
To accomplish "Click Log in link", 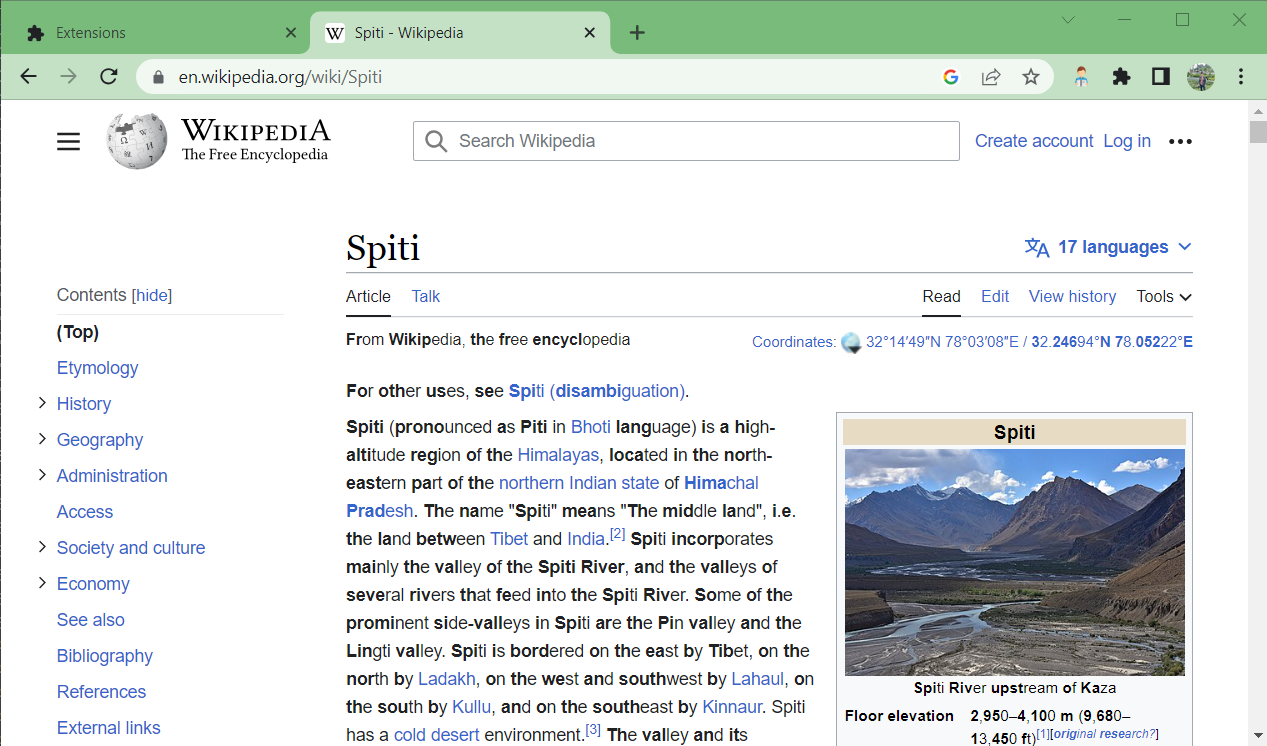I will [1127, 141].
